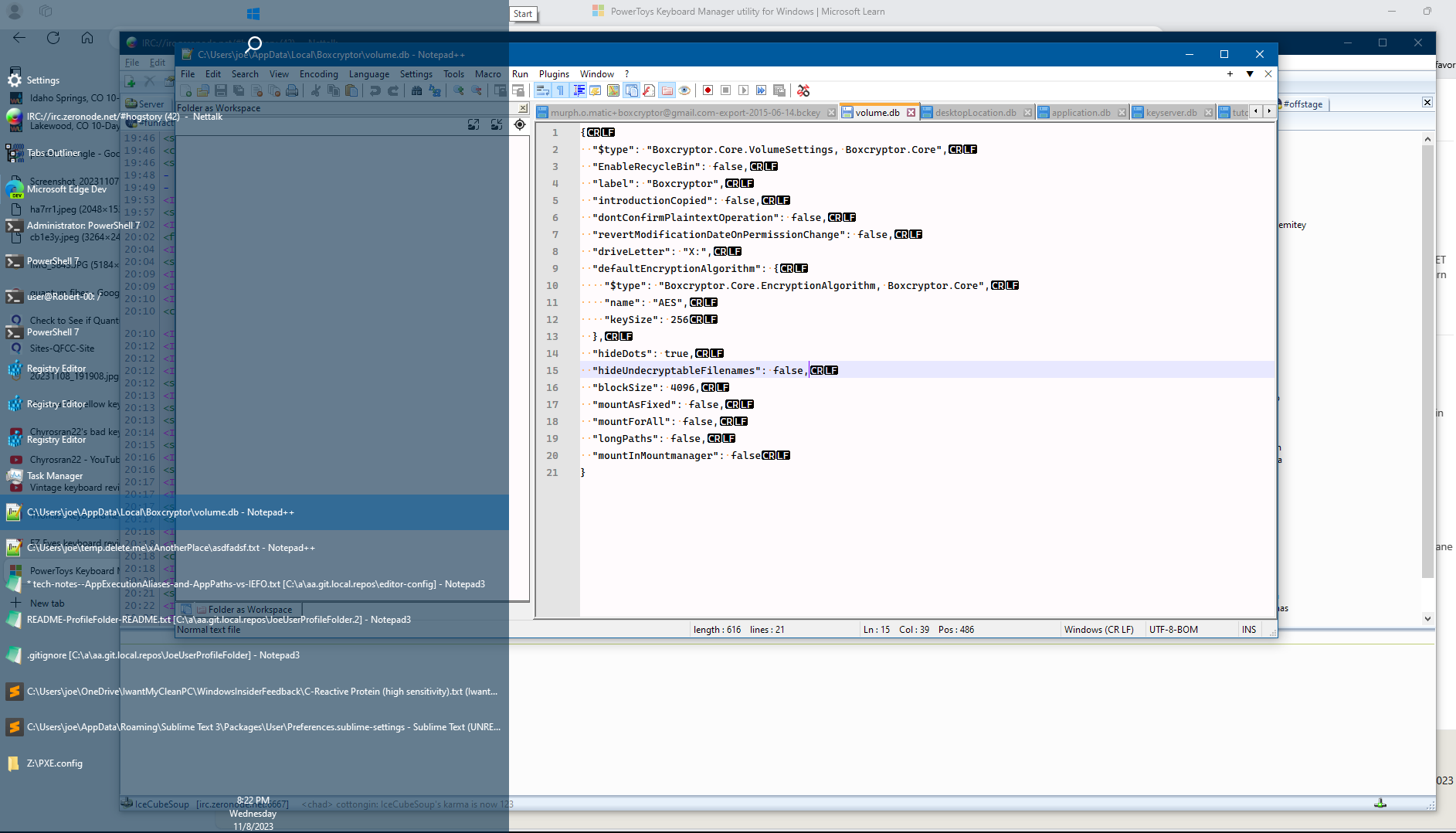Toggle Show All Characters pilcrow icon
The height and width of the screenshot is (833, 1456).
[560, 91]
